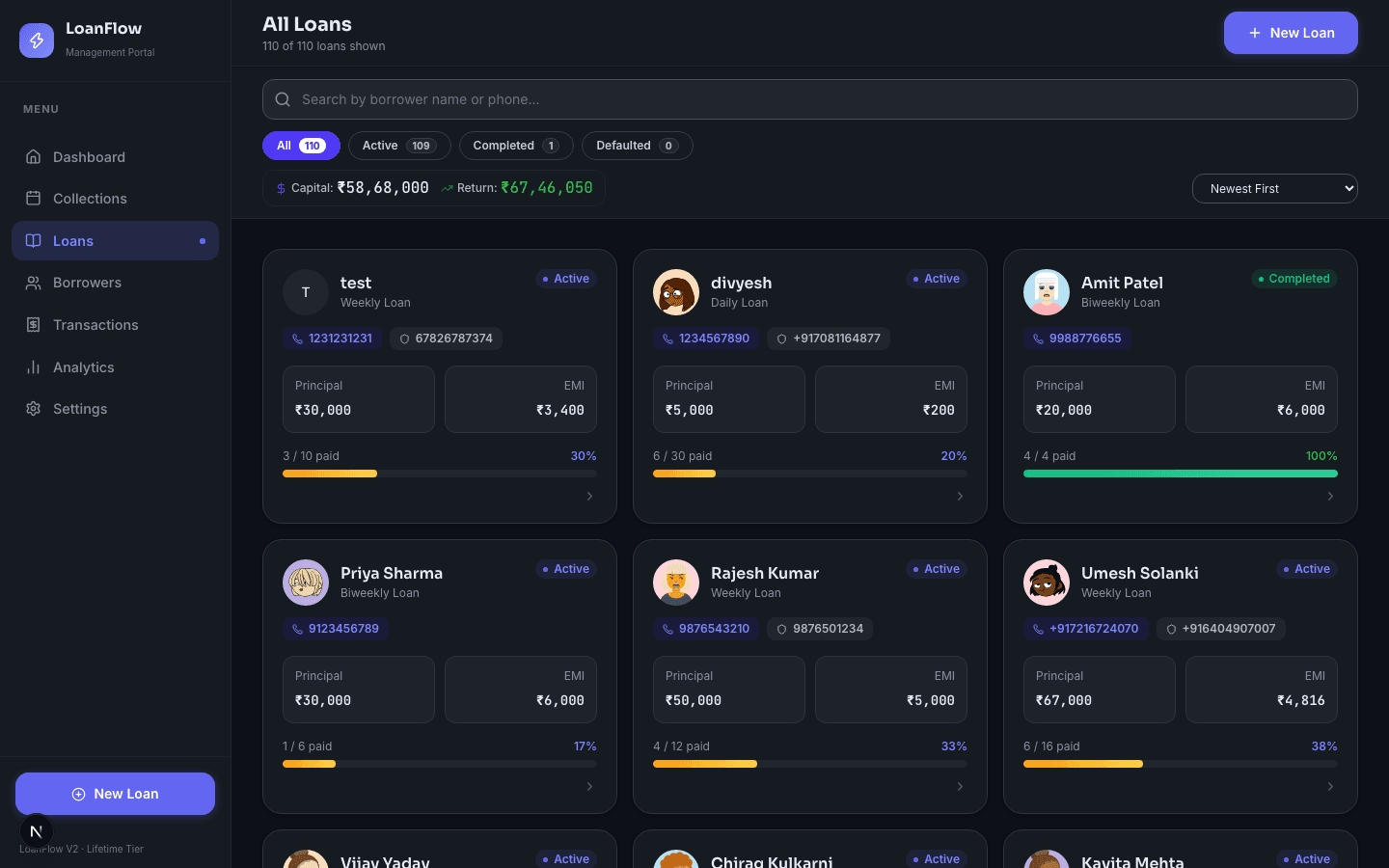Click the Transactions receipt icon
Viewport: 1389px width, 868px height.
pos(33,325)
